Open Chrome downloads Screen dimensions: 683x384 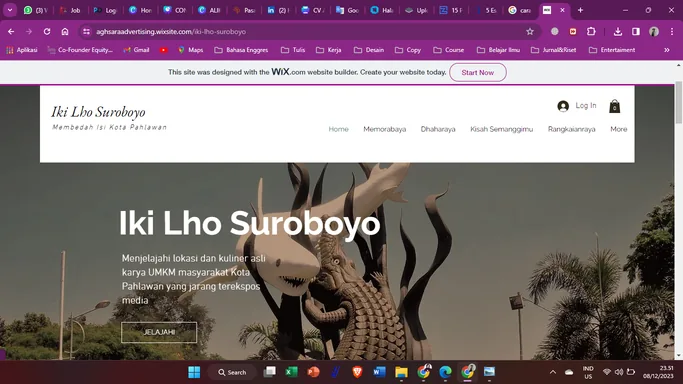point(618,31)
